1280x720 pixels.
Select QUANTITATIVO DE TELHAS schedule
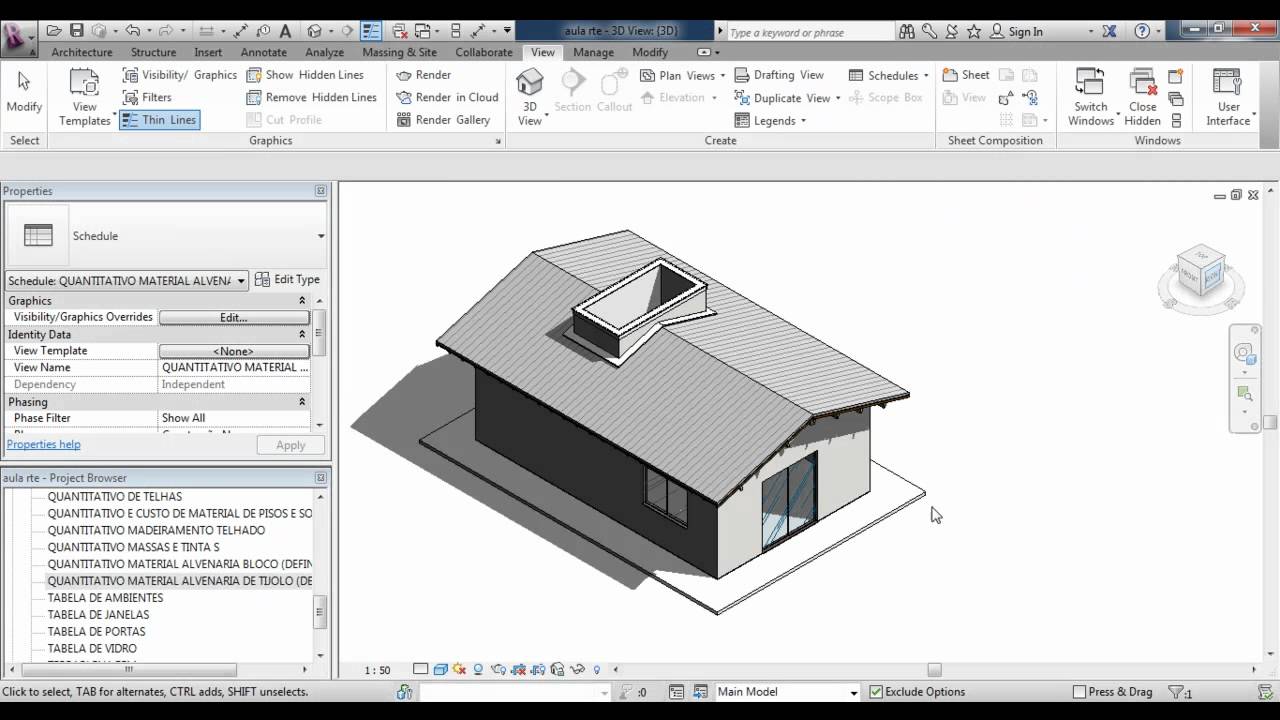pyautogui.click(x=115, y=497)
